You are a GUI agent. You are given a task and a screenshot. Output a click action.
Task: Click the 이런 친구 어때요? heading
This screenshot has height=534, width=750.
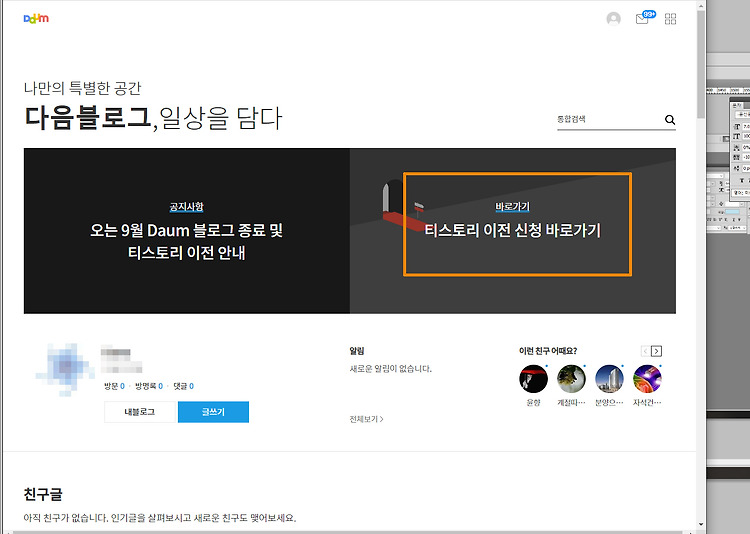(548, 351)
